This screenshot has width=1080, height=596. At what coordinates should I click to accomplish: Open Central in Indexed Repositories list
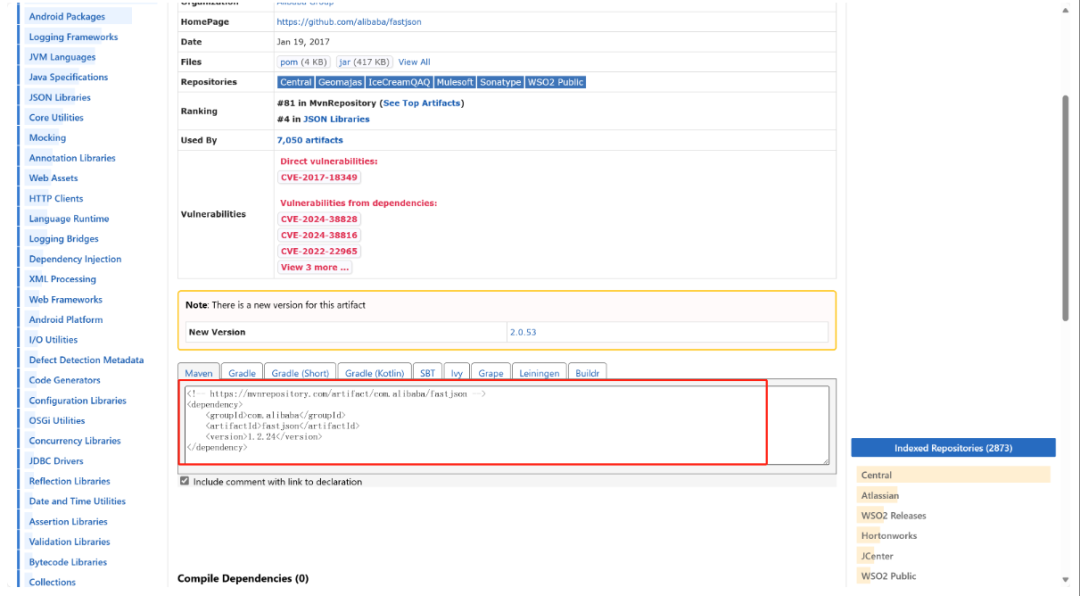pyautogui.click(x=876, y=475)
